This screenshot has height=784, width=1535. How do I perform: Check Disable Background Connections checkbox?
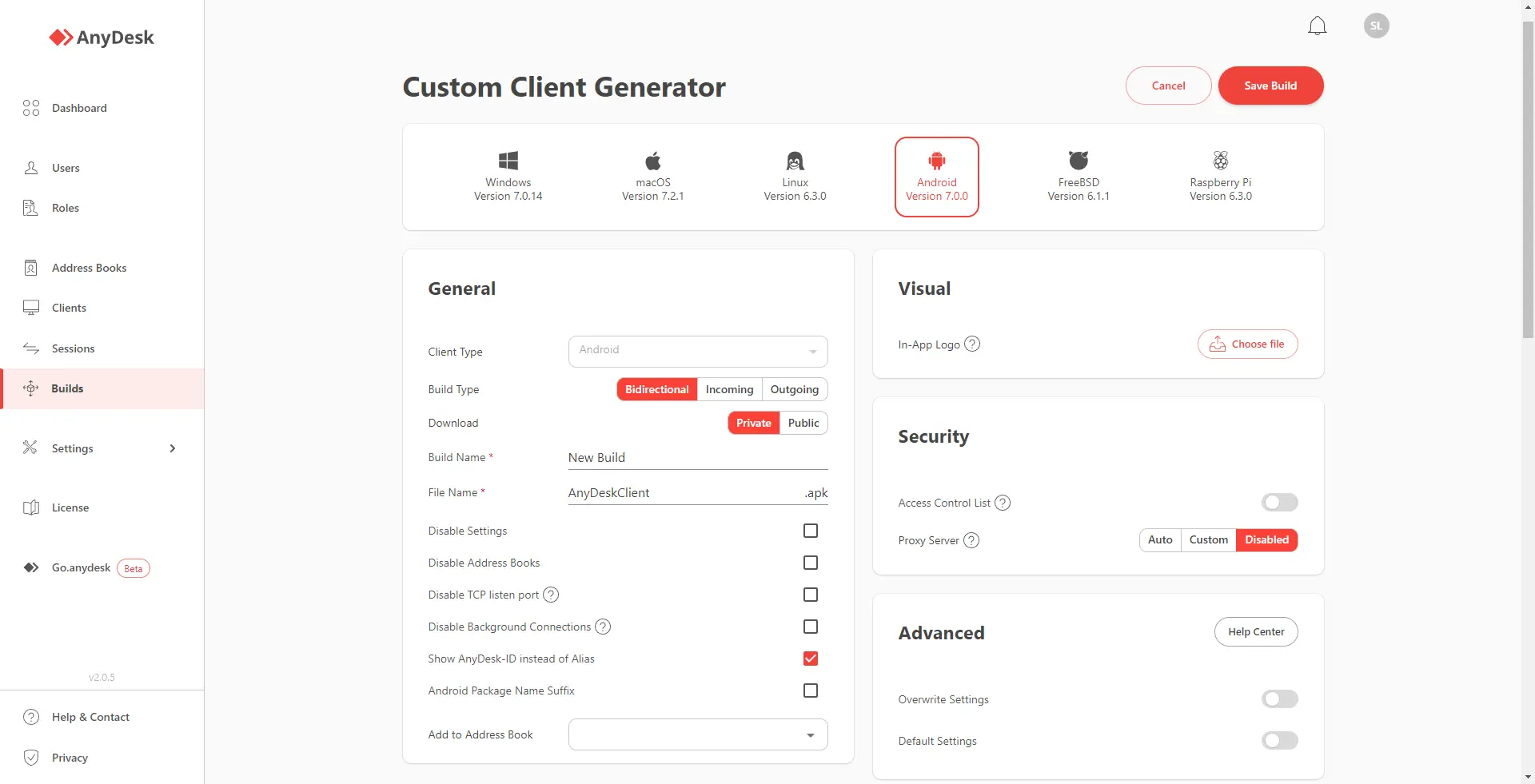[x=811, y=627]
